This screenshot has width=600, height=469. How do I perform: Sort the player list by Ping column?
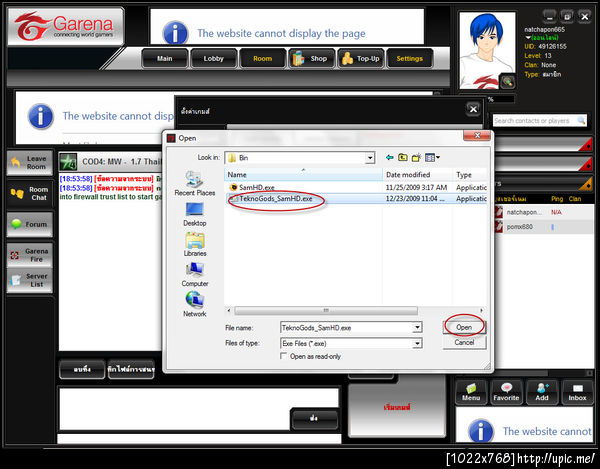(557, 199)
